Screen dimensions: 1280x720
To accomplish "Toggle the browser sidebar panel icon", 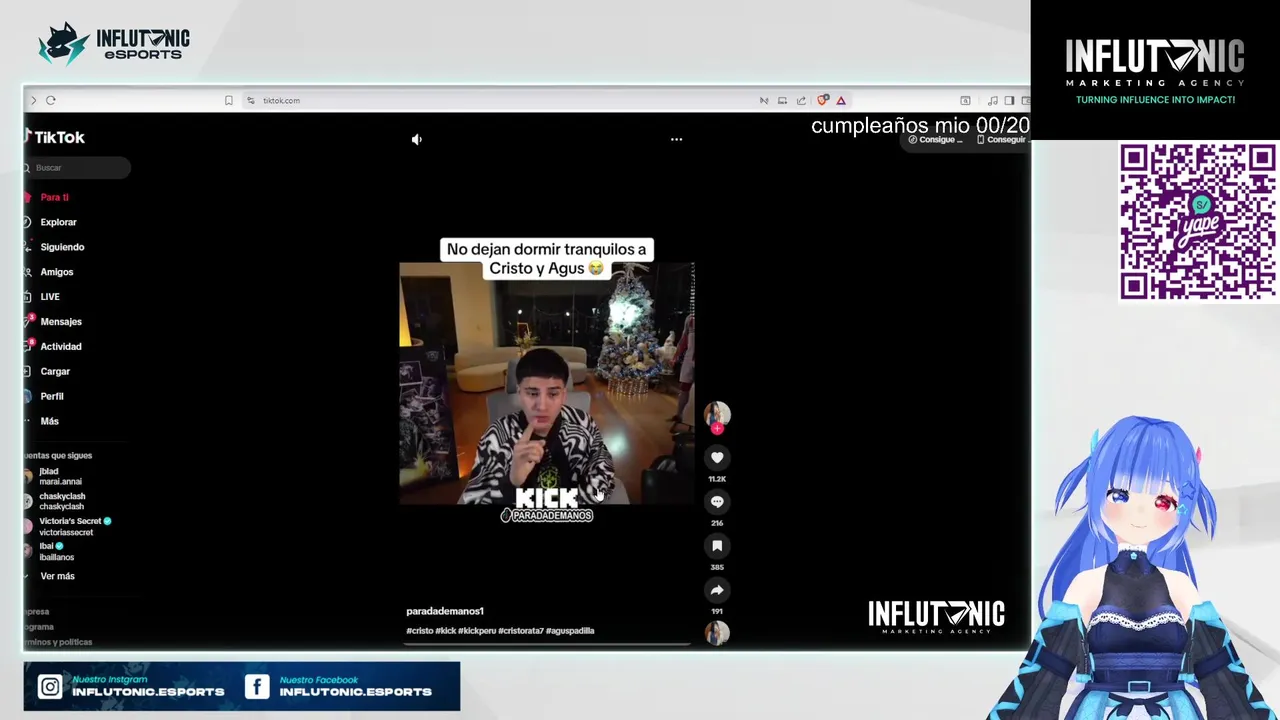I will coord(1009,100).
